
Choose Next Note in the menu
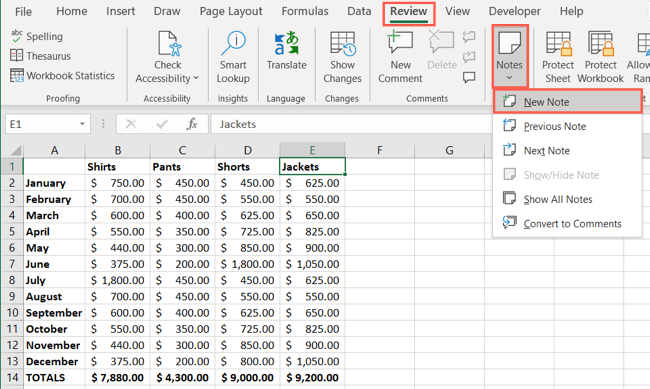pos(568,151)
